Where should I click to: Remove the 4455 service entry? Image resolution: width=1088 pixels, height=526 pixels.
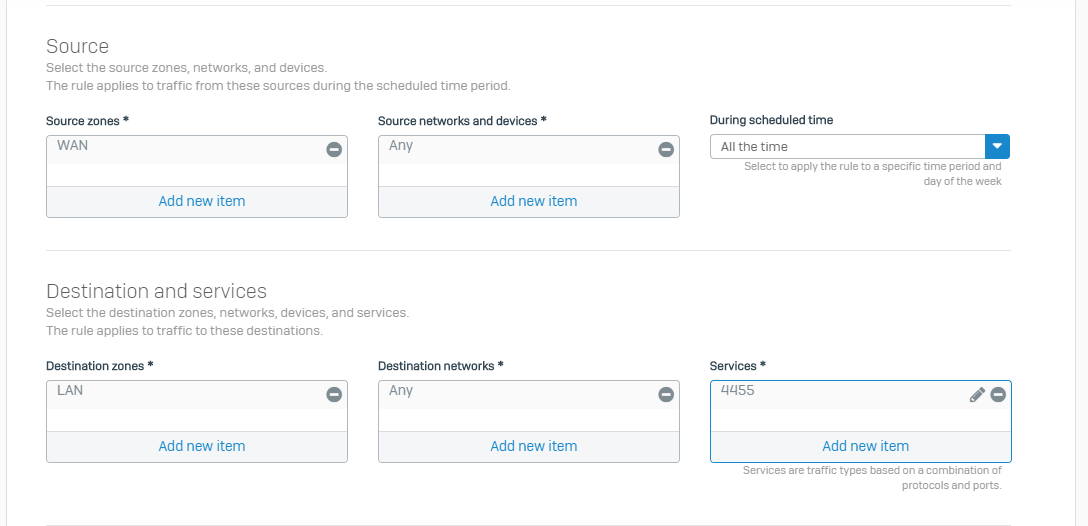[998, 394]
